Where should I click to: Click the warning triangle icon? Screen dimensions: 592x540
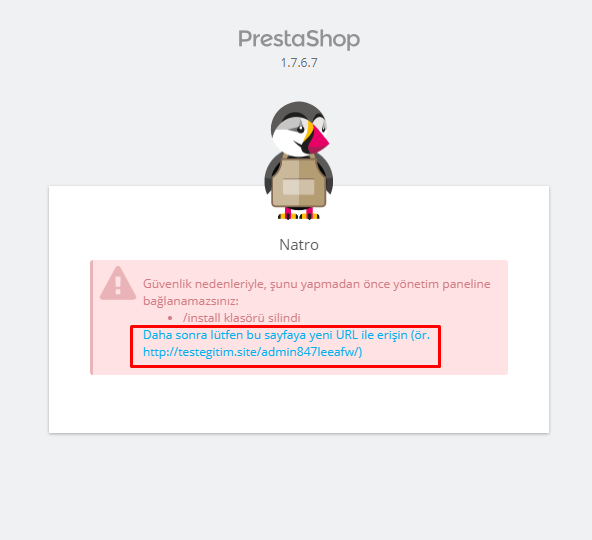tap(118, 283)
